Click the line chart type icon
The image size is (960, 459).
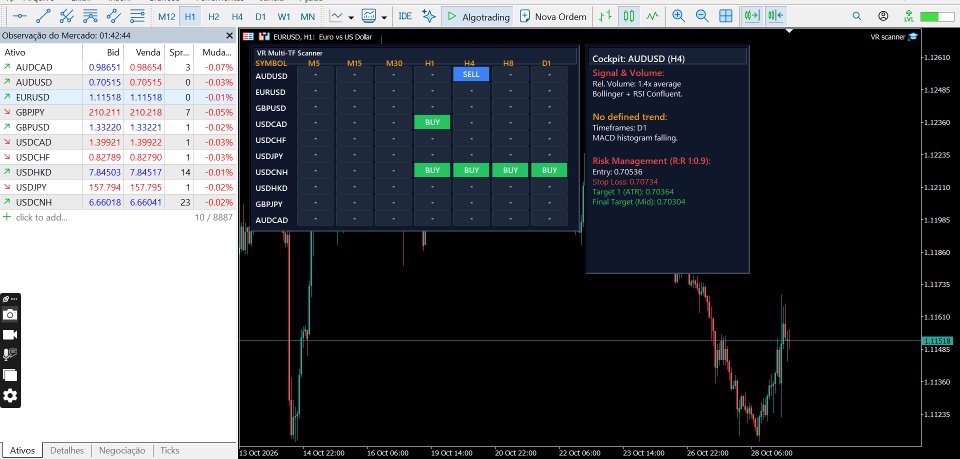click(x=336, y=17)
